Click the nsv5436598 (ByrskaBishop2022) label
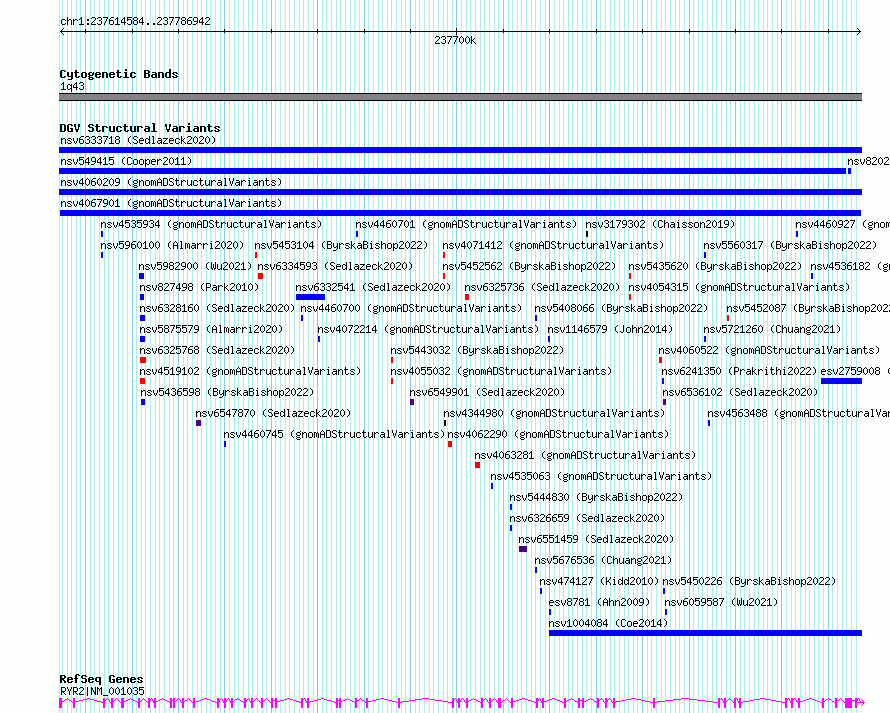The height and width of the screenshot is (713, 890). [x=227, y=392]
